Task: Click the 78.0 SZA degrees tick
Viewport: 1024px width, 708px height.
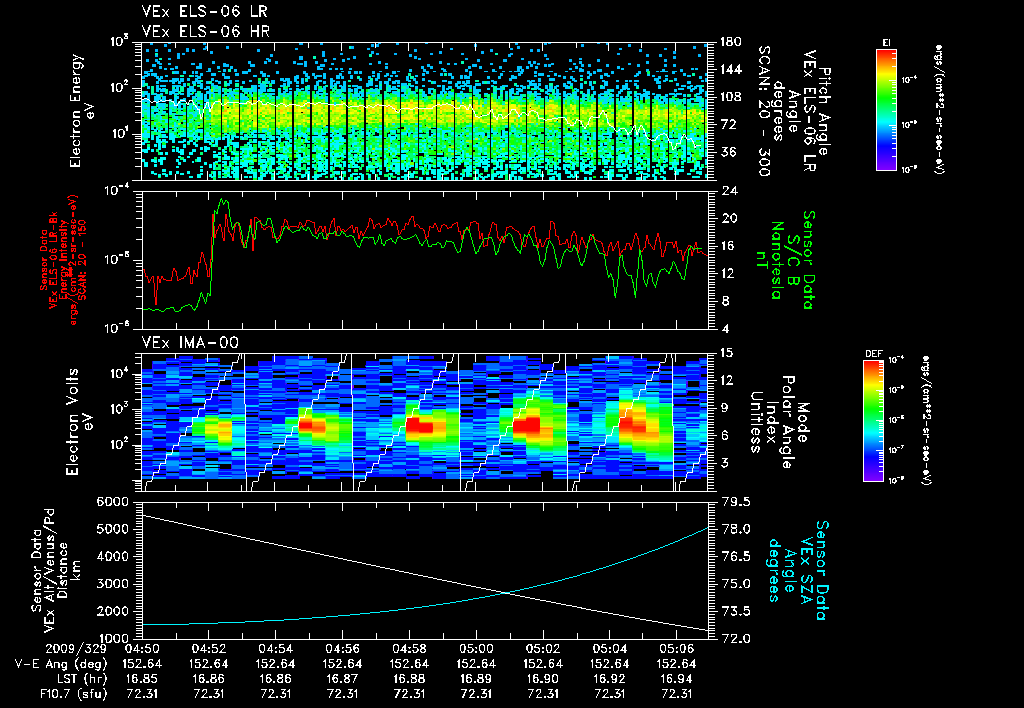Action: point(733,530)
